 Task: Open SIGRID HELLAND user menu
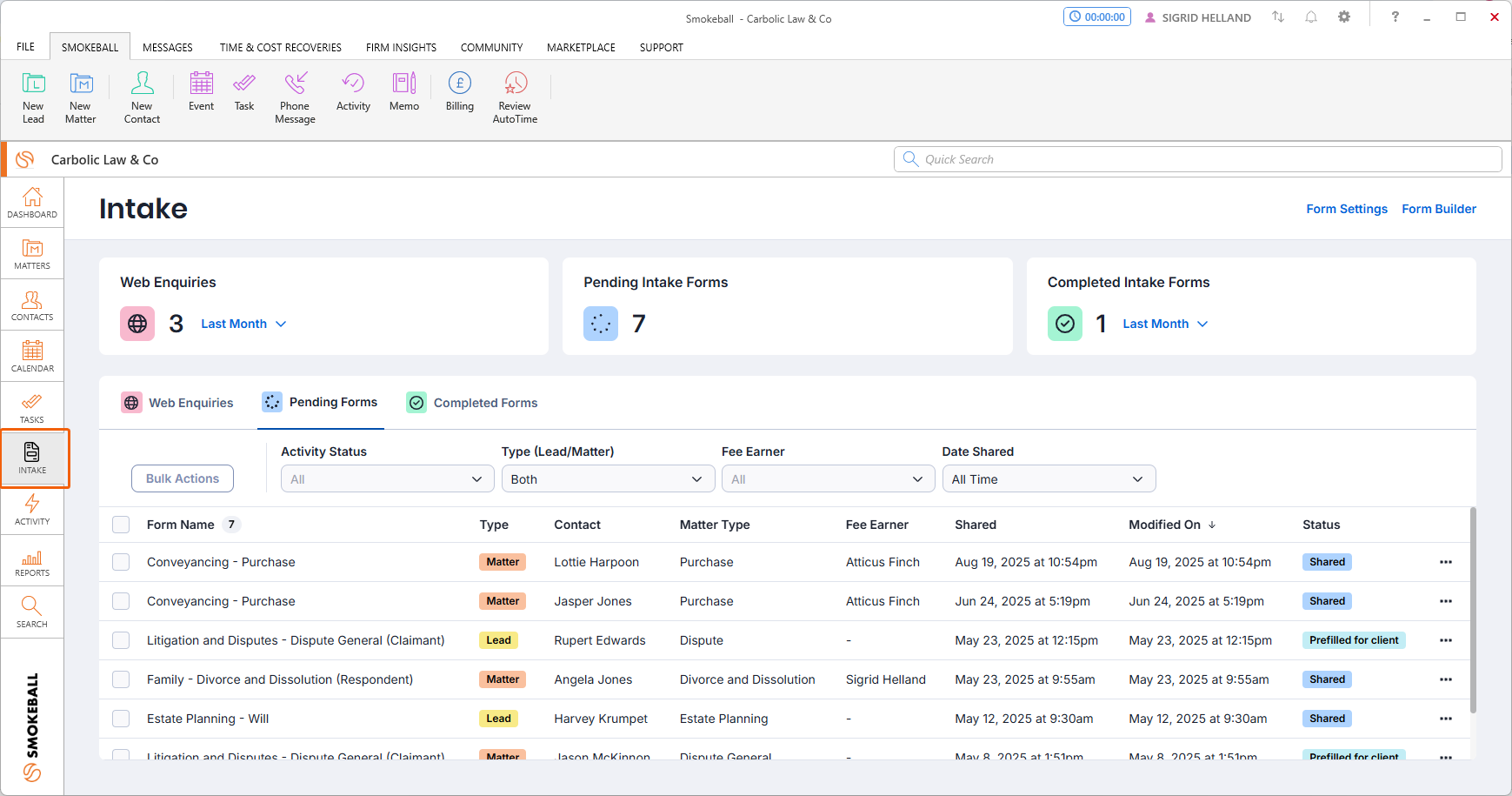(x=1198, y=17)
